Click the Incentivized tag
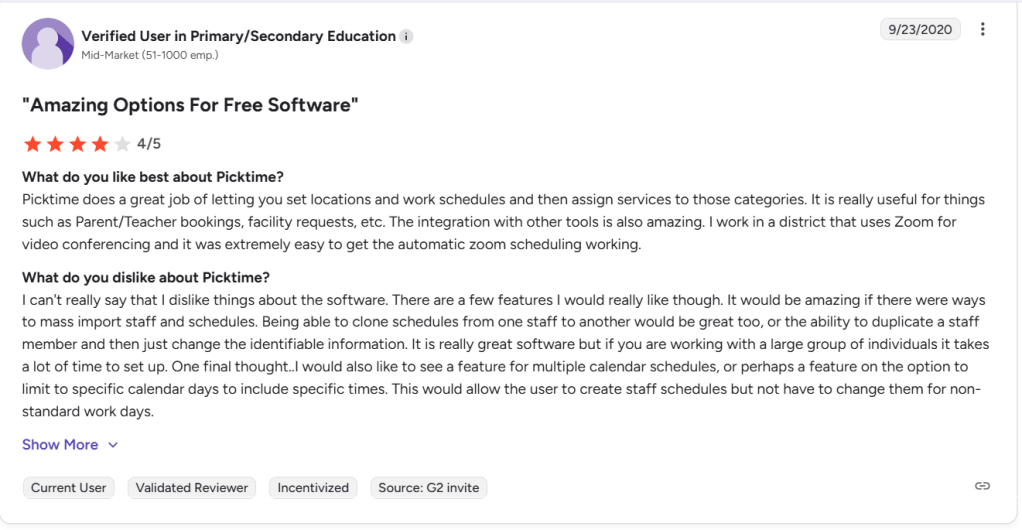Image resolution: width=1022 pixels, height=530 pixels. click(x=313, y=488)
